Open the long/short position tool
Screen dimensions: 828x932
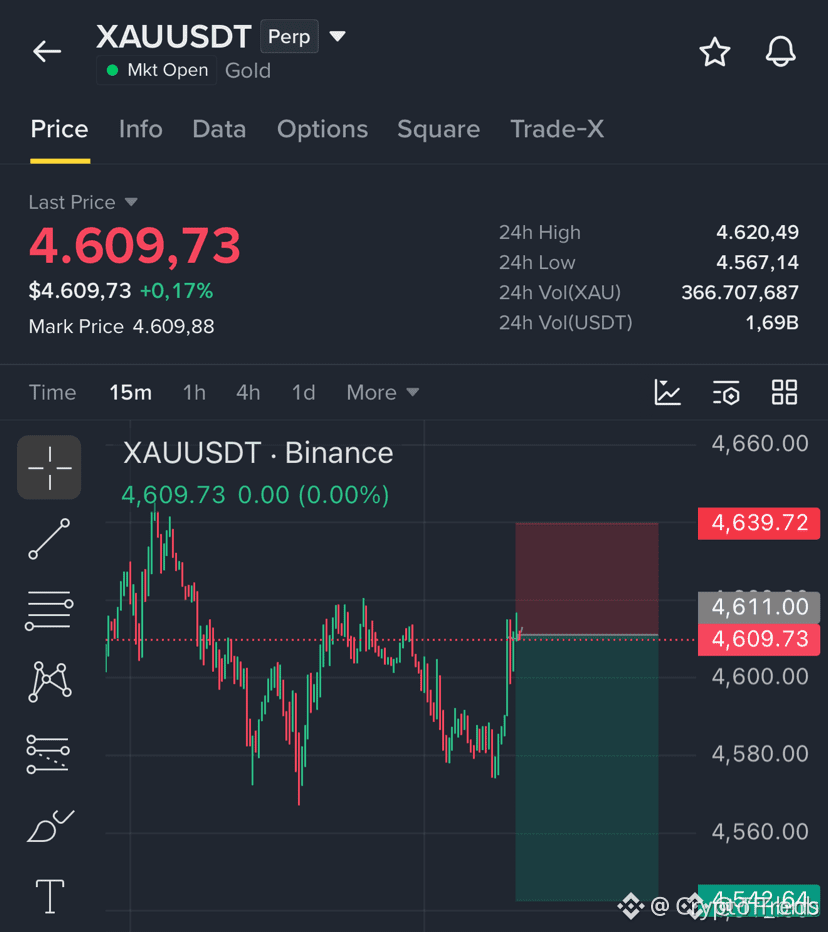tap(48, 754)
